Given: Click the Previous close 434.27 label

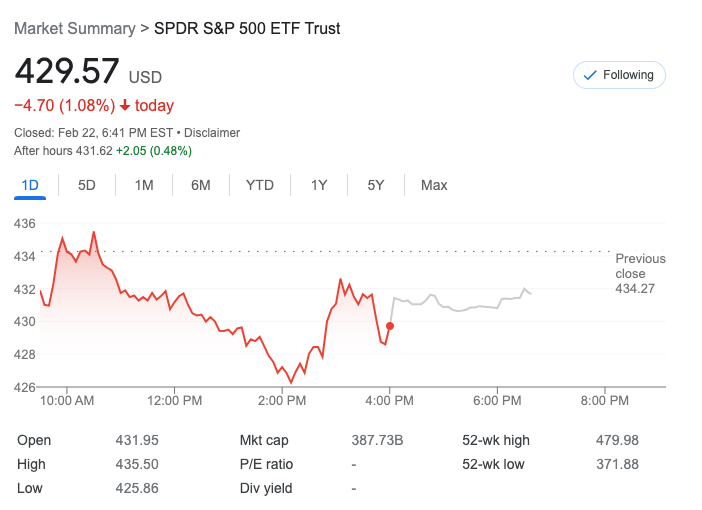Looking at the screenshot, I should (639, 274).
